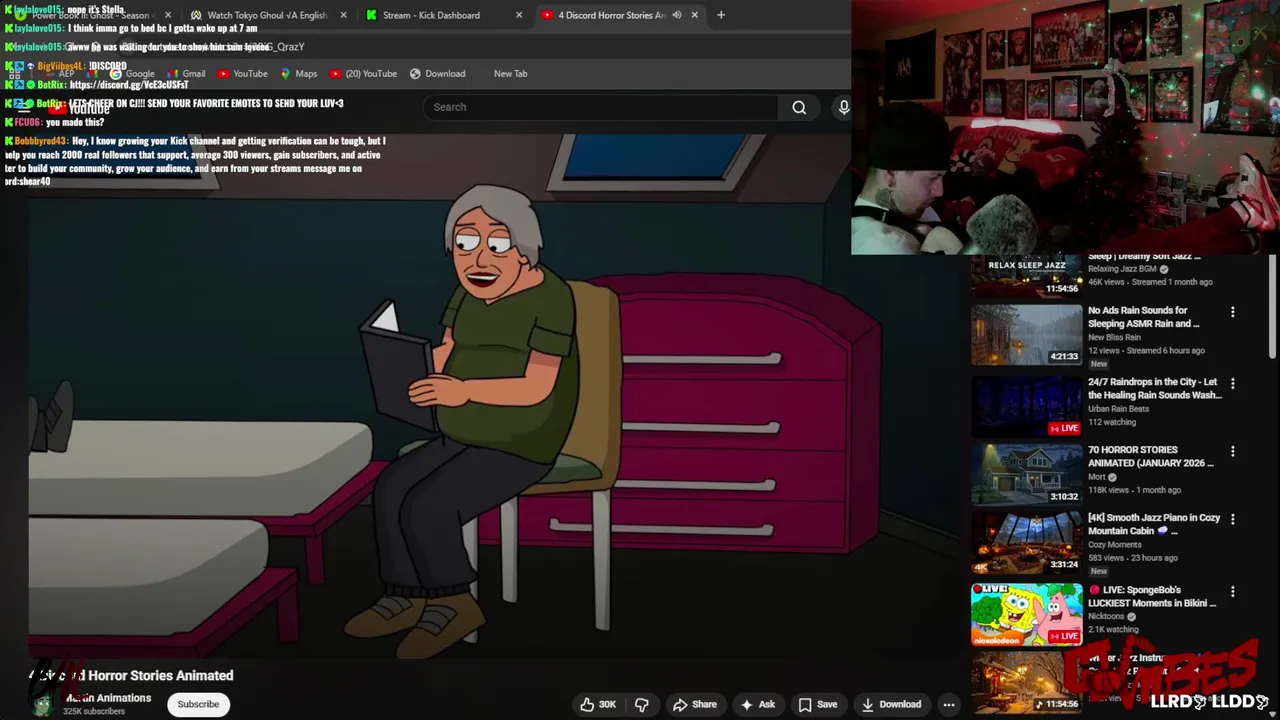
Task: Open options menu for 24/7 Raindrops video
Action: (x=1232, y=384)
